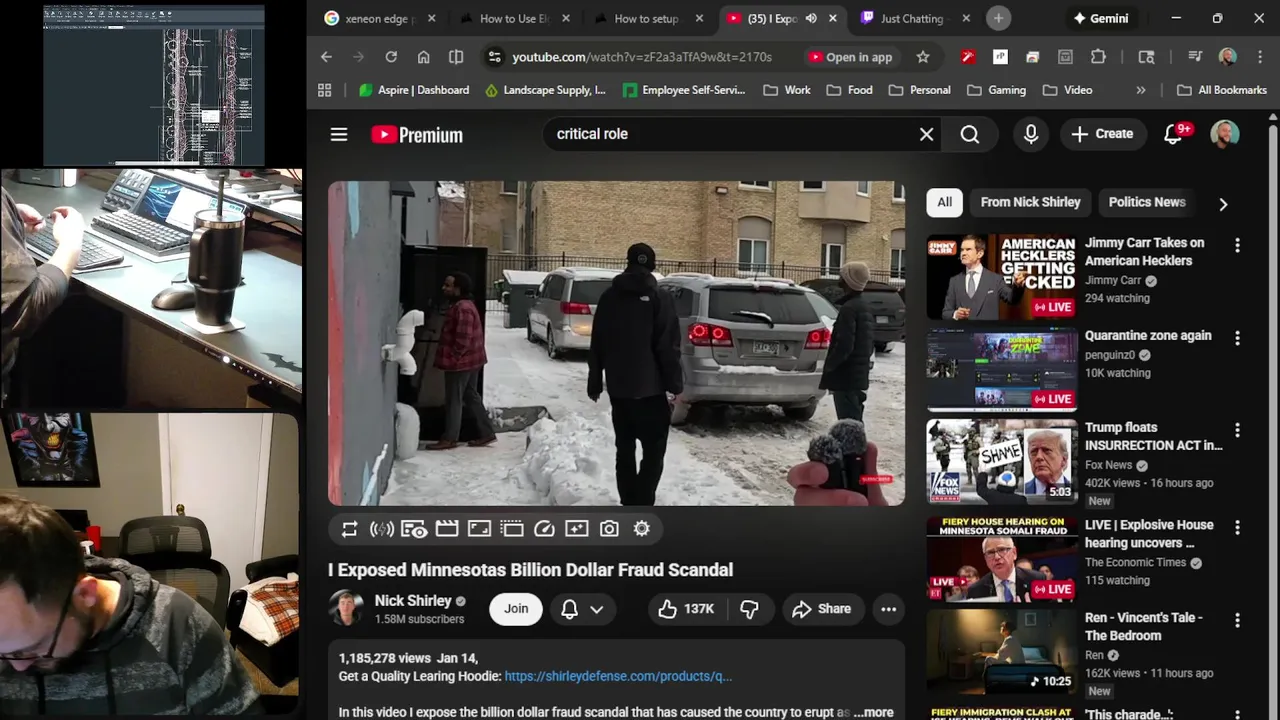The width and height of the screenshot is (1280, 720).
Task: Dislike the video with thumbs down
Action: (x=749, y=609)
